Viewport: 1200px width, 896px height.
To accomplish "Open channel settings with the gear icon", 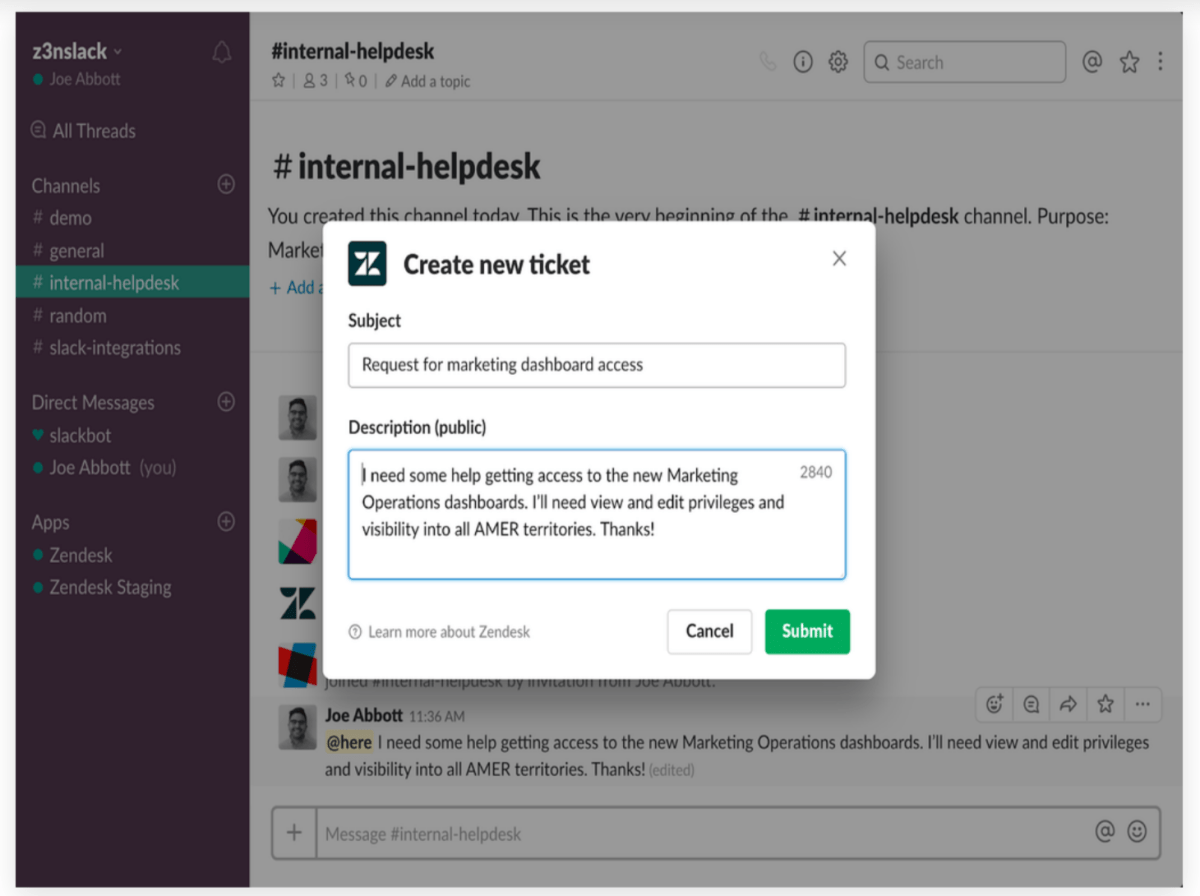I will coord(838,61).
